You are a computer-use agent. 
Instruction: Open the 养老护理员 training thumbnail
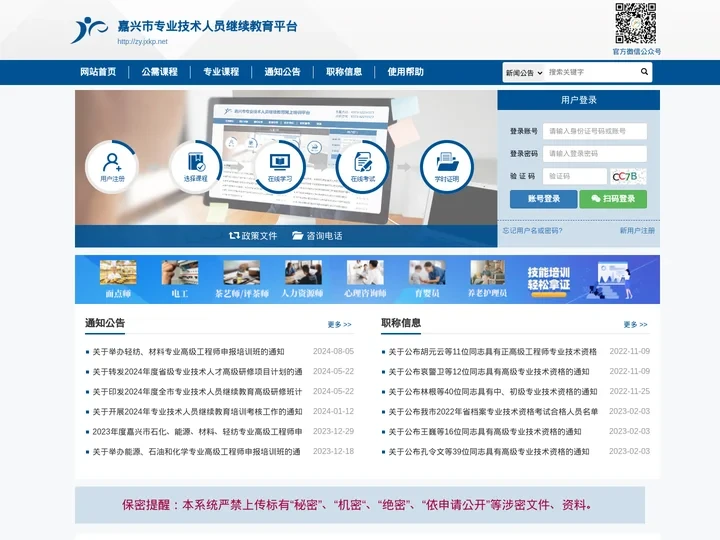pos(488,272)
